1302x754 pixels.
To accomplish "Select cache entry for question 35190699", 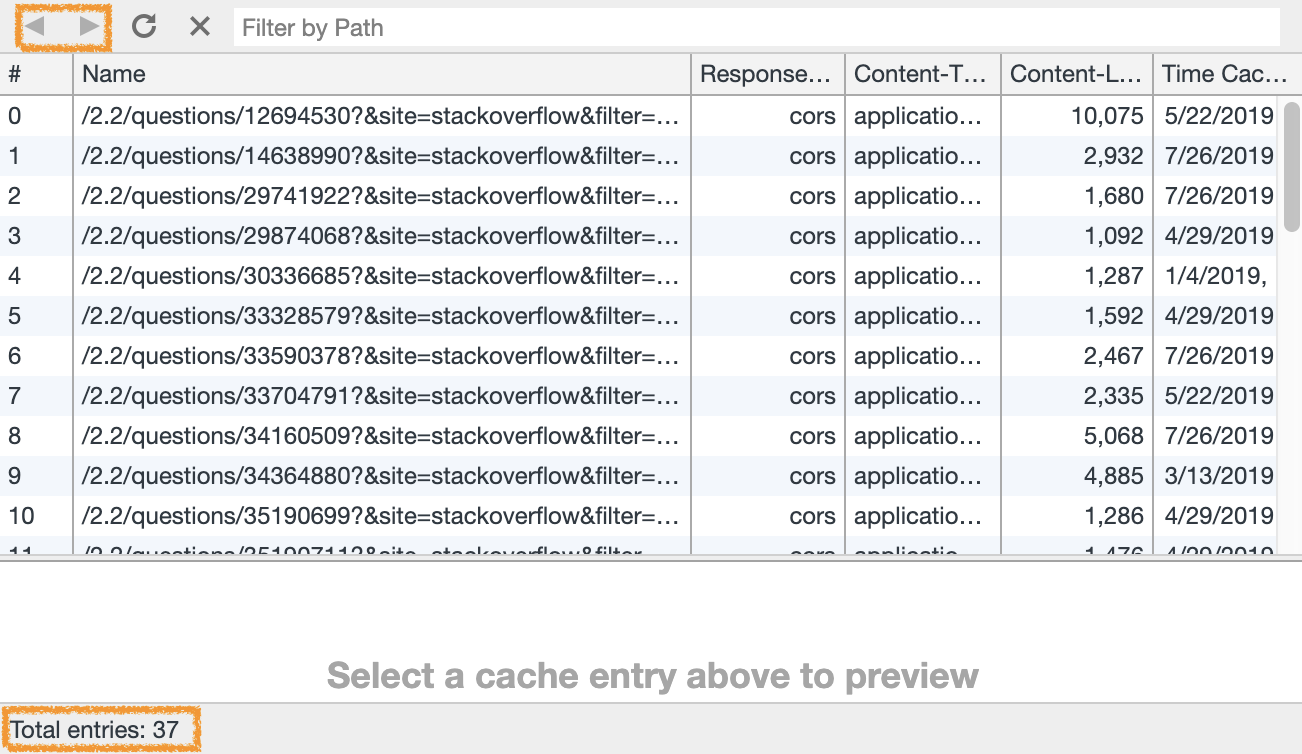I will pyautogui.click(x=380, y=516).
